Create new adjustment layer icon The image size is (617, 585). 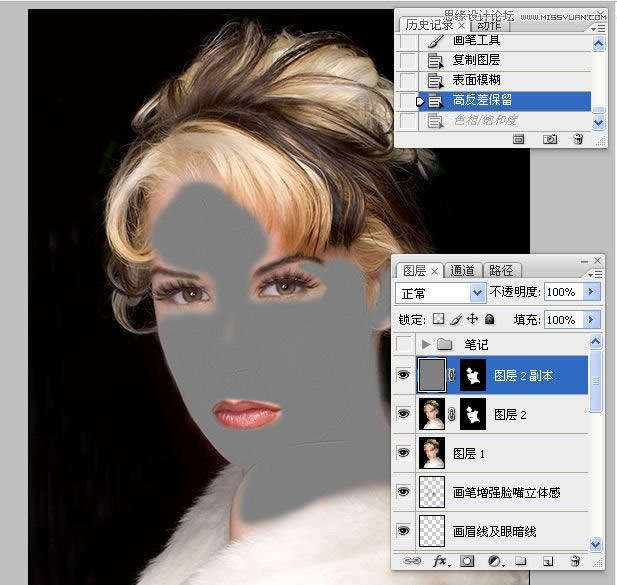coord(494,563)
